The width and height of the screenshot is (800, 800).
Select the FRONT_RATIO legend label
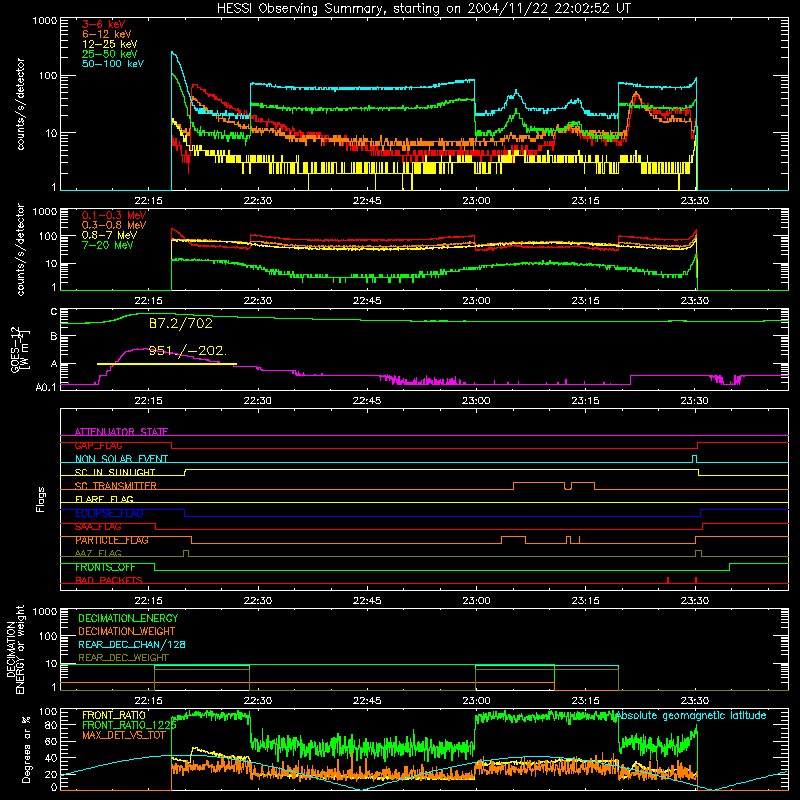pos(114,715)
